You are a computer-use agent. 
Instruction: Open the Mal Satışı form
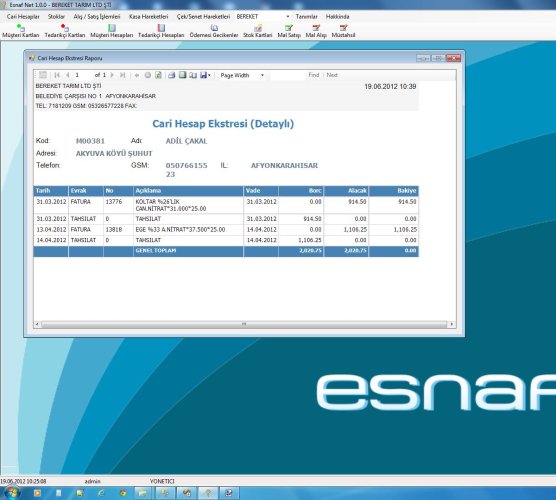coord(289,31)
